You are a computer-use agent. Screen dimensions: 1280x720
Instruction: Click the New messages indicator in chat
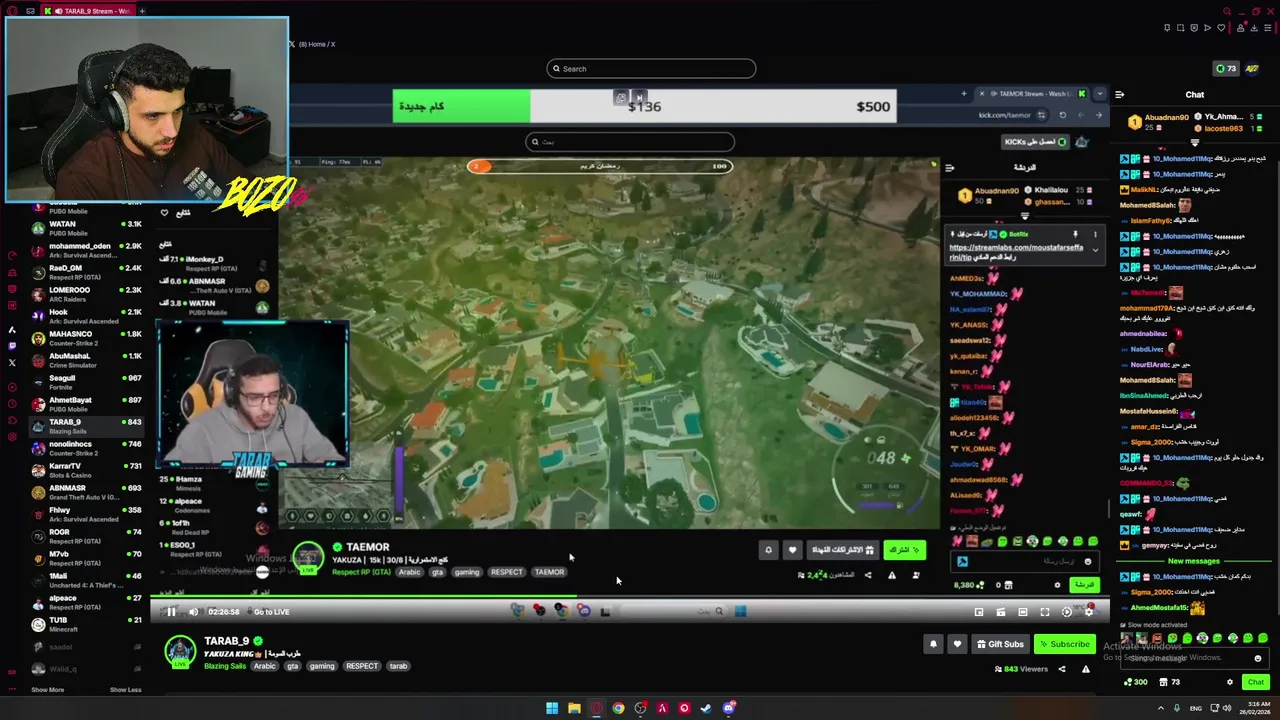click(x=1194, y=561)
